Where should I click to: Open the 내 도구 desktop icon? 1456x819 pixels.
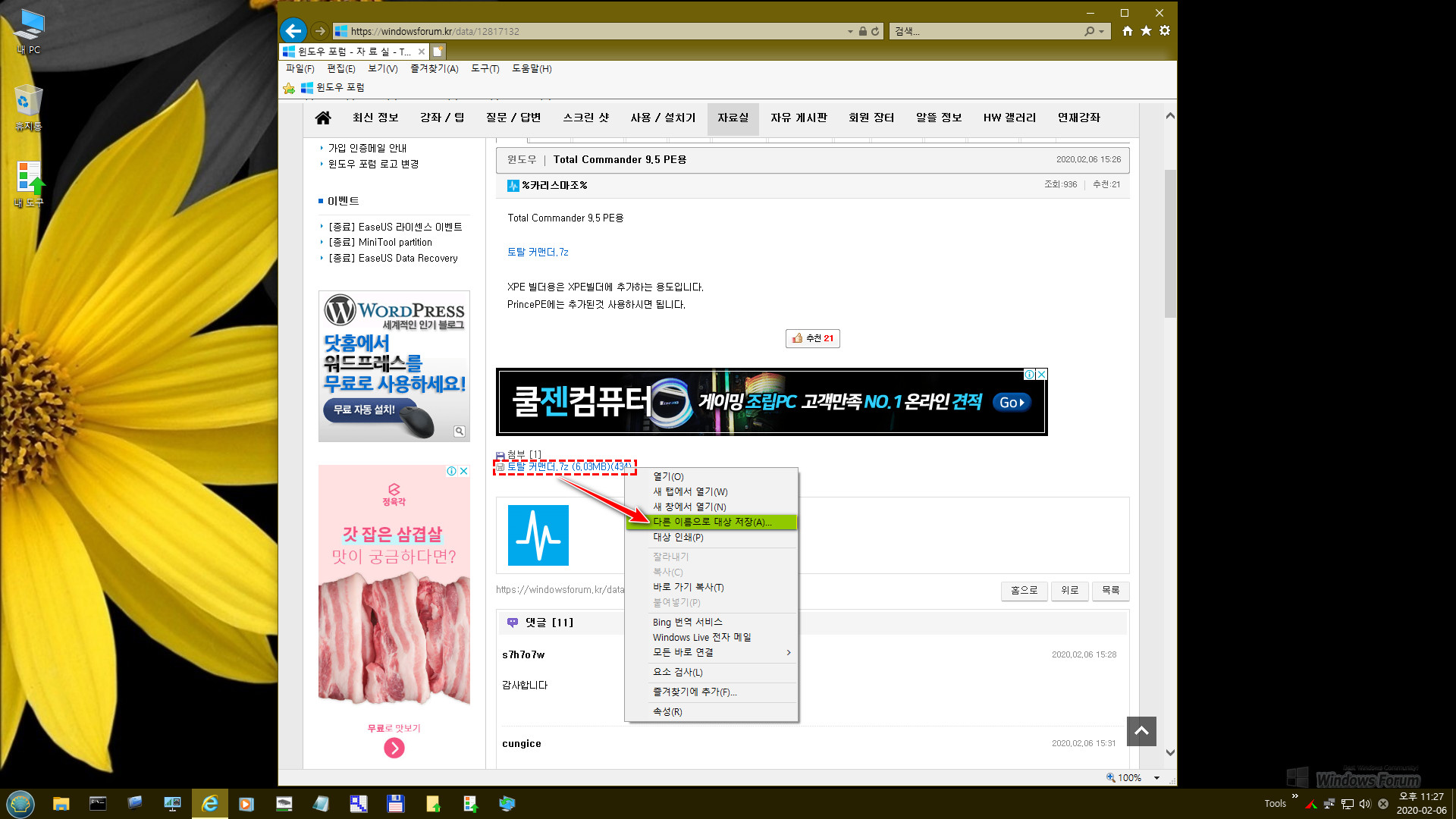tap(29, 184)
